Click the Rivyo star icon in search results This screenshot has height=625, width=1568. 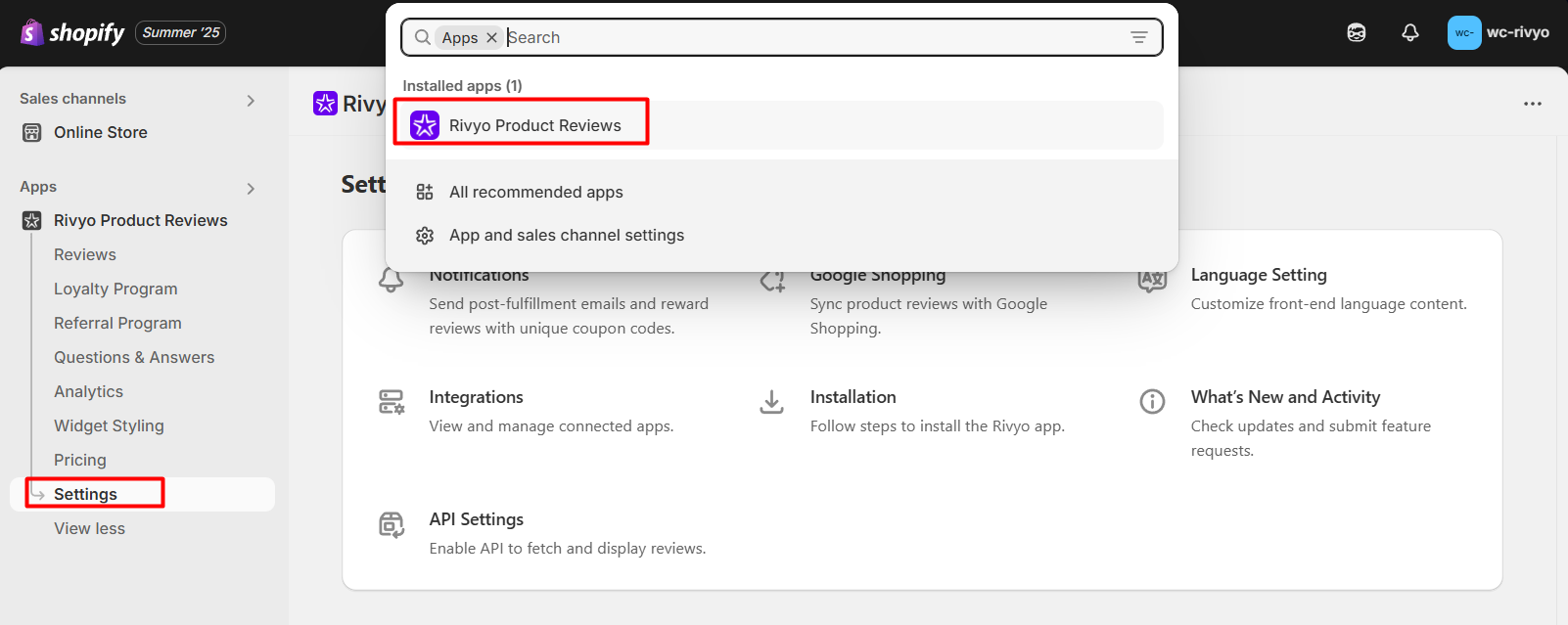click(x=425, y=125)
